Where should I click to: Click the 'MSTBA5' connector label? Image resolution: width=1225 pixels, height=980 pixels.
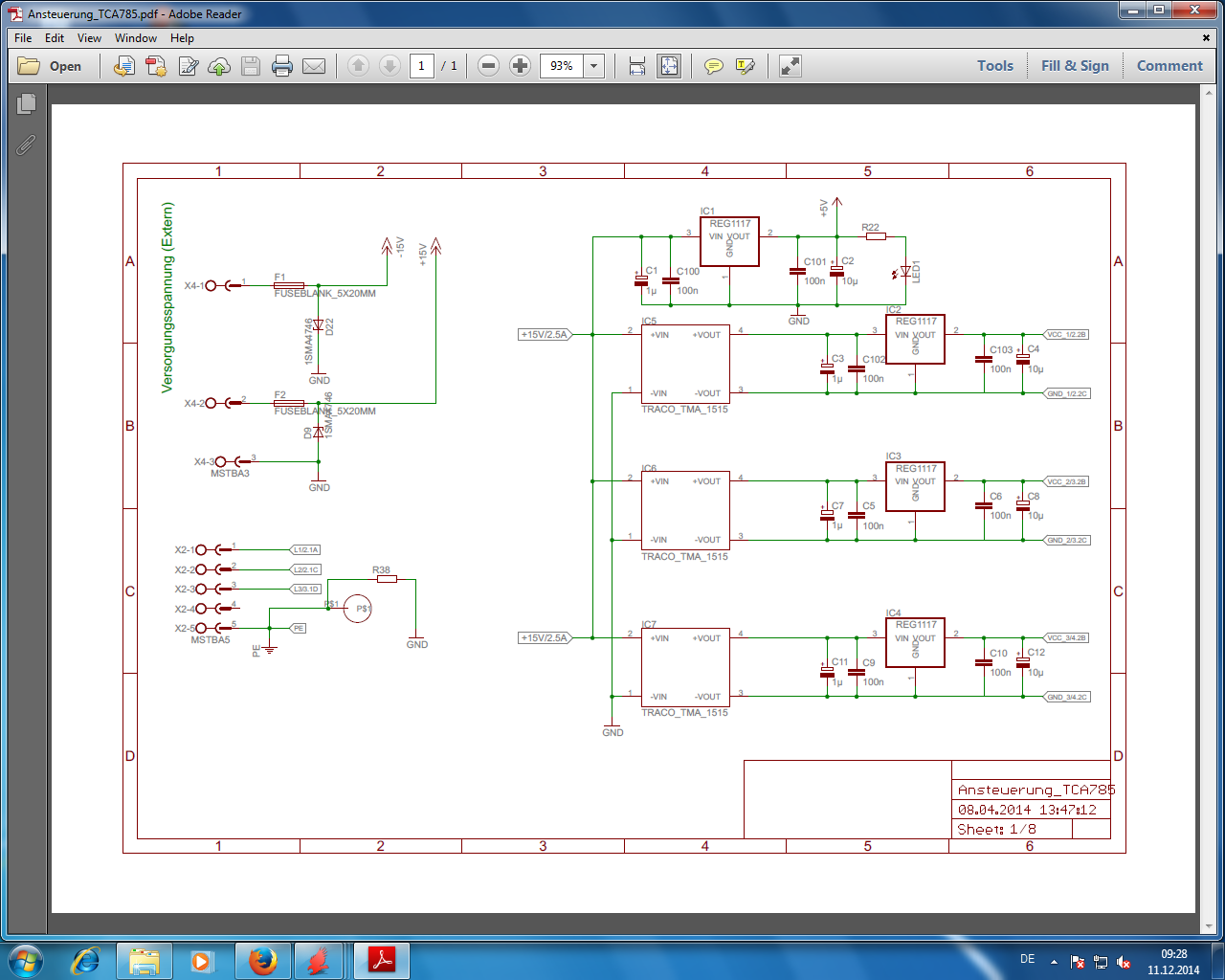pyautogui.click(x=211, y=639)
